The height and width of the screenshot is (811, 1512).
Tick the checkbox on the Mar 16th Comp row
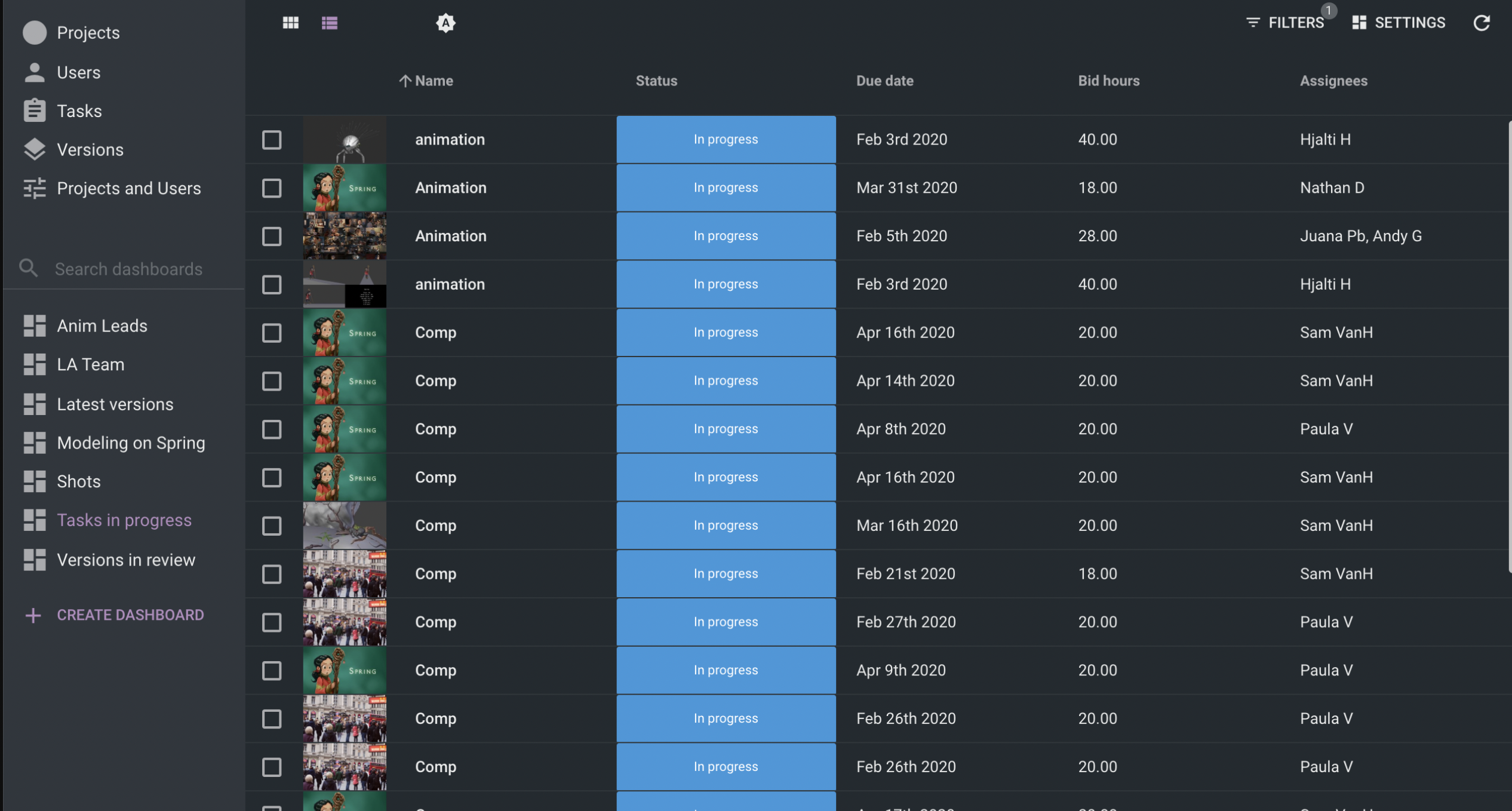pos(272,526)
